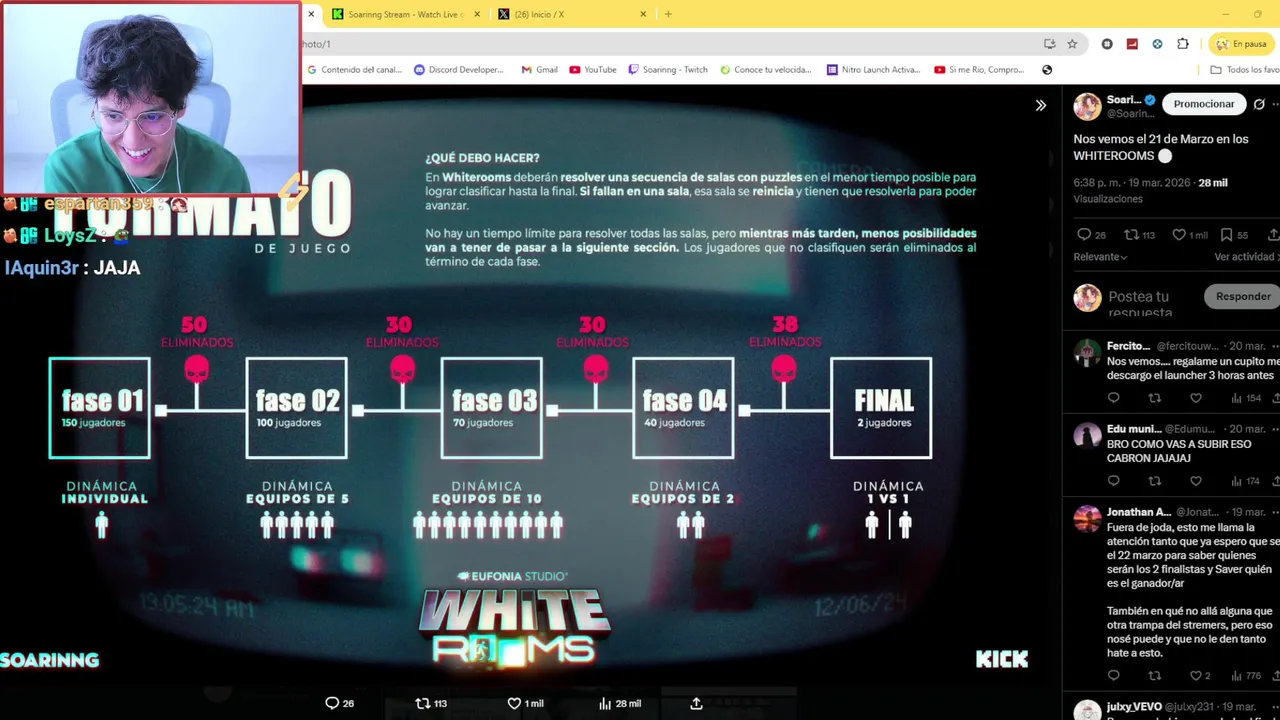Reply to Jonathan A's comment
Viewport: 1280px width, 720px height.
[x=1113, y=676]
